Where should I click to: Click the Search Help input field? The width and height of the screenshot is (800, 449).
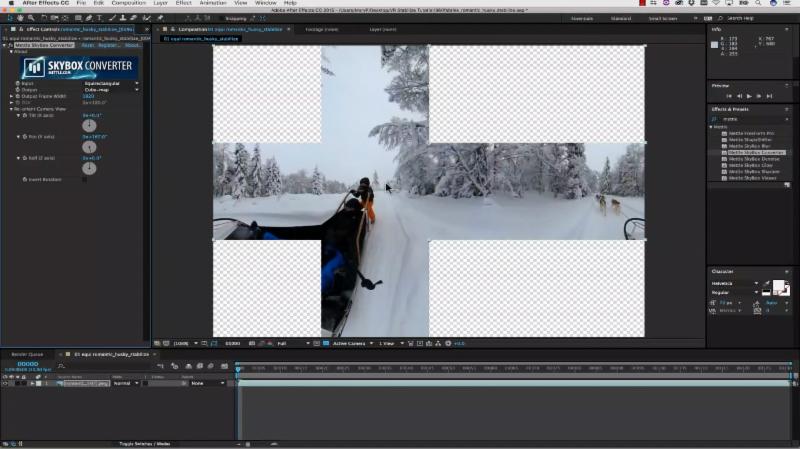tap(755, 18)
